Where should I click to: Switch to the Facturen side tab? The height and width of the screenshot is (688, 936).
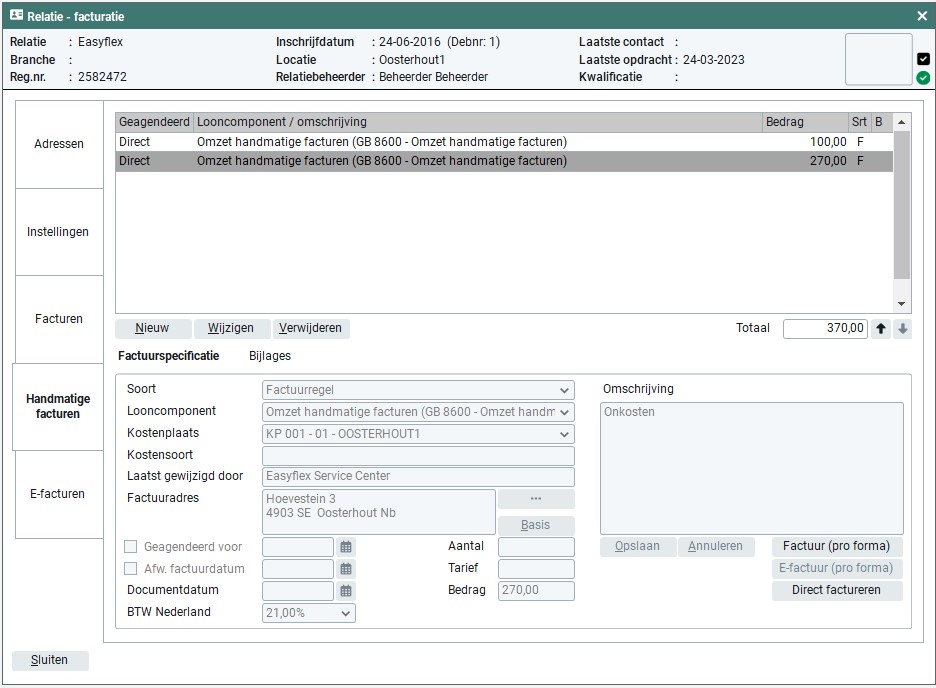pyautogui.click(x=59, y=319)
